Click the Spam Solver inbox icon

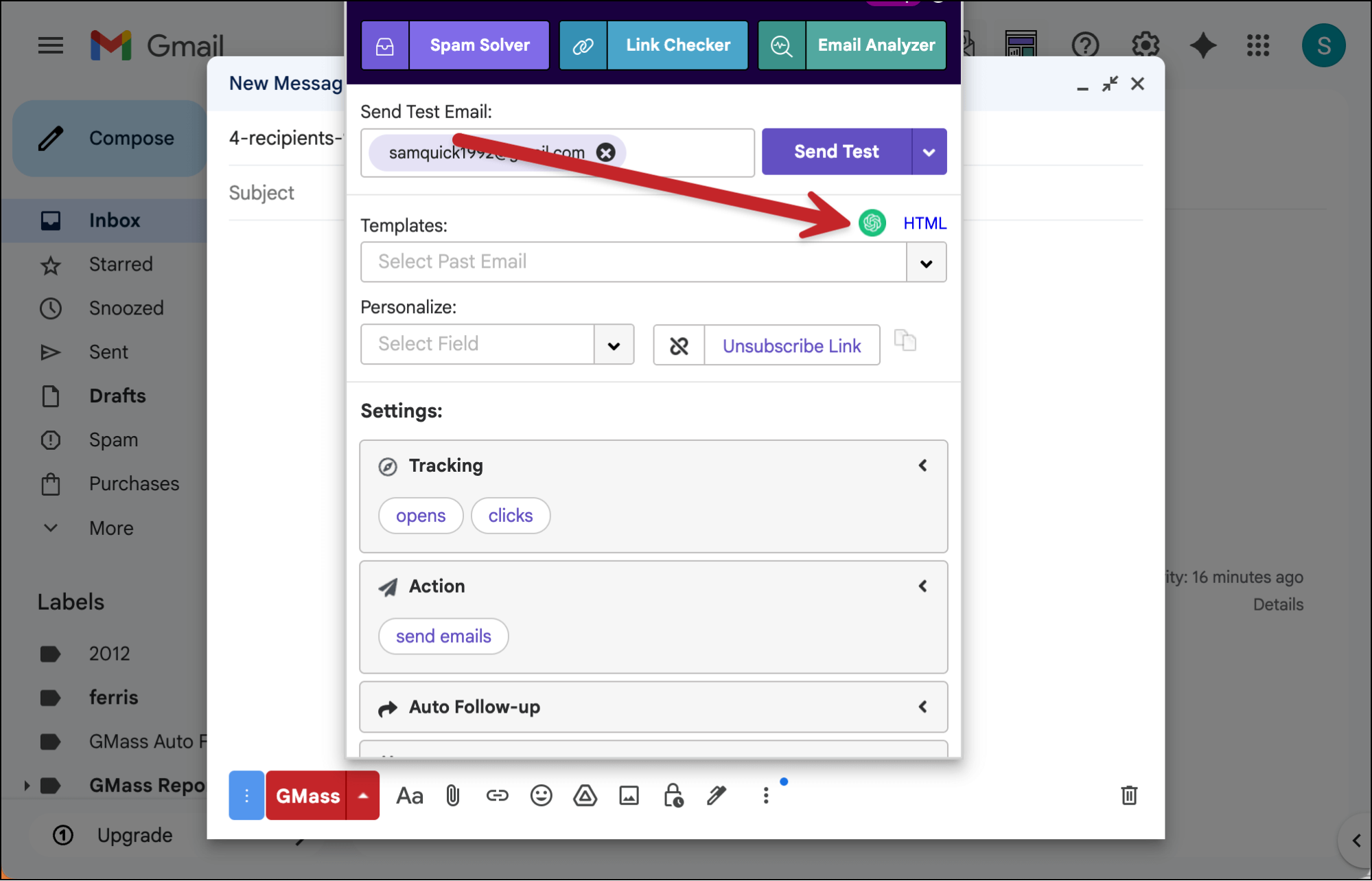coord(385,45)
